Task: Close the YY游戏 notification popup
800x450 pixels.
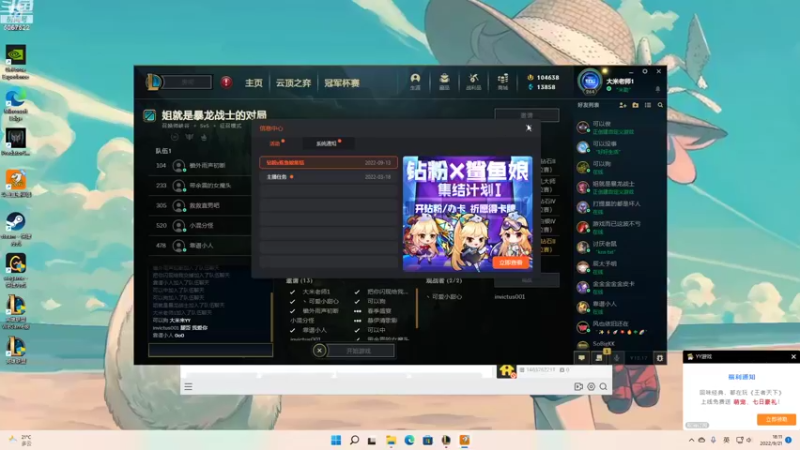Action: (793, 357)
